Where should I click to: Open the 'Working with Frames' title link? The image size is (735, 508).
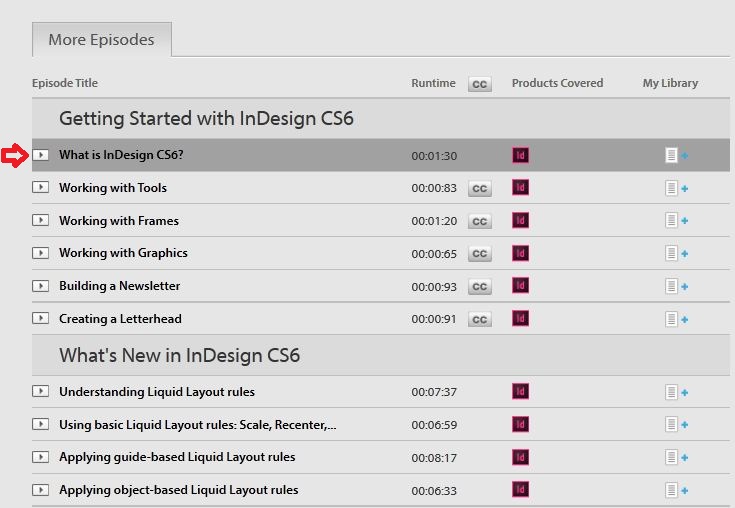(x=119, y=220)
